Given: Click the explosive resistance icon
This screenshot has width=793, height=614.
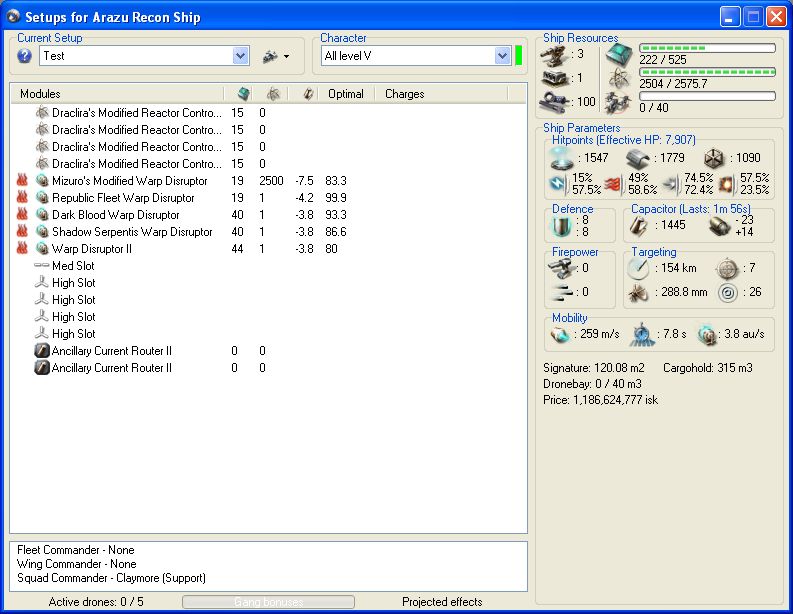Looking at the screenshot, I should pos(727,184).
